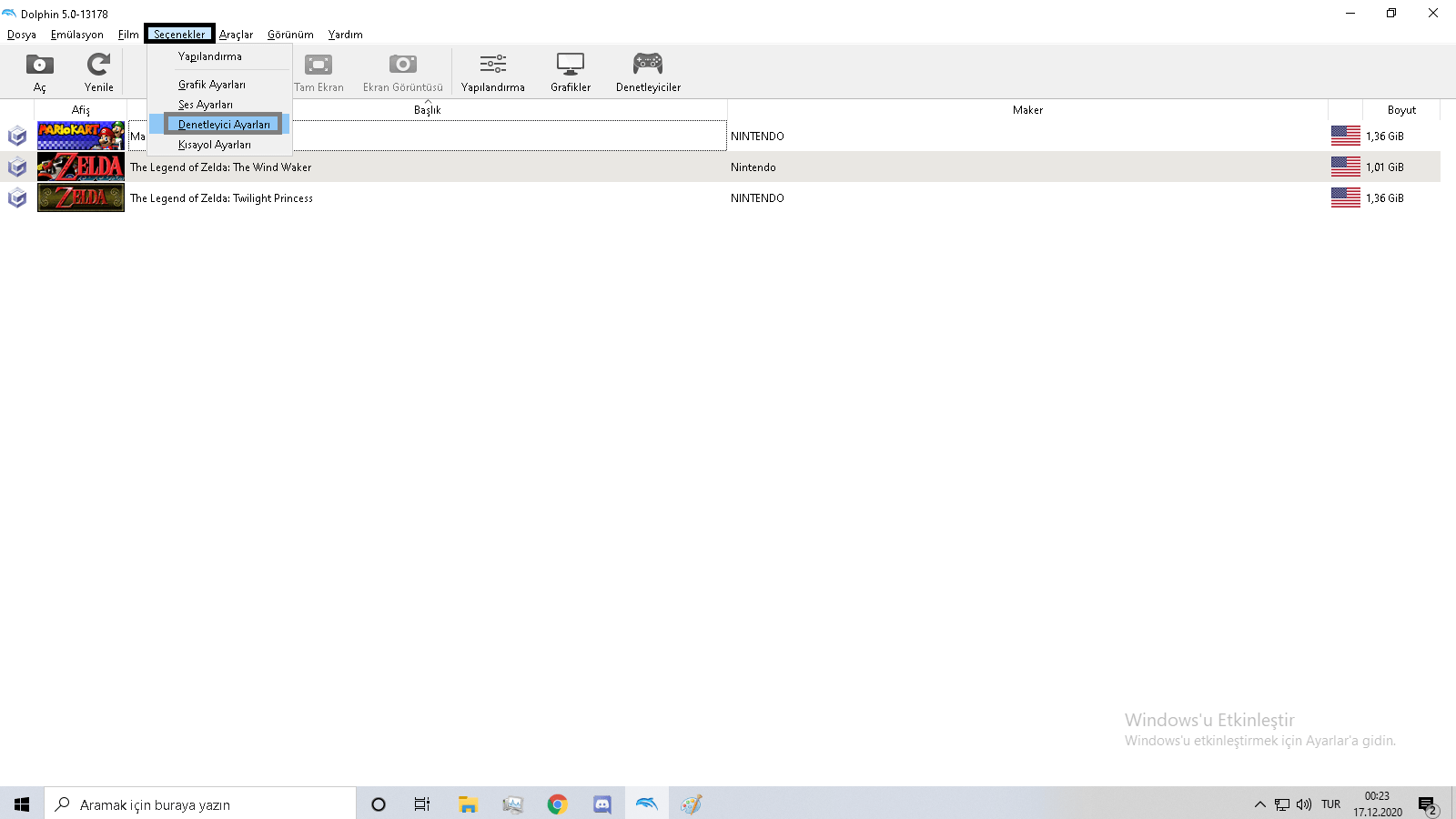Click the 1,36 GiB size for Twilight Princess
Viewport: 1456px width, 819px height.
(1384, 198)
